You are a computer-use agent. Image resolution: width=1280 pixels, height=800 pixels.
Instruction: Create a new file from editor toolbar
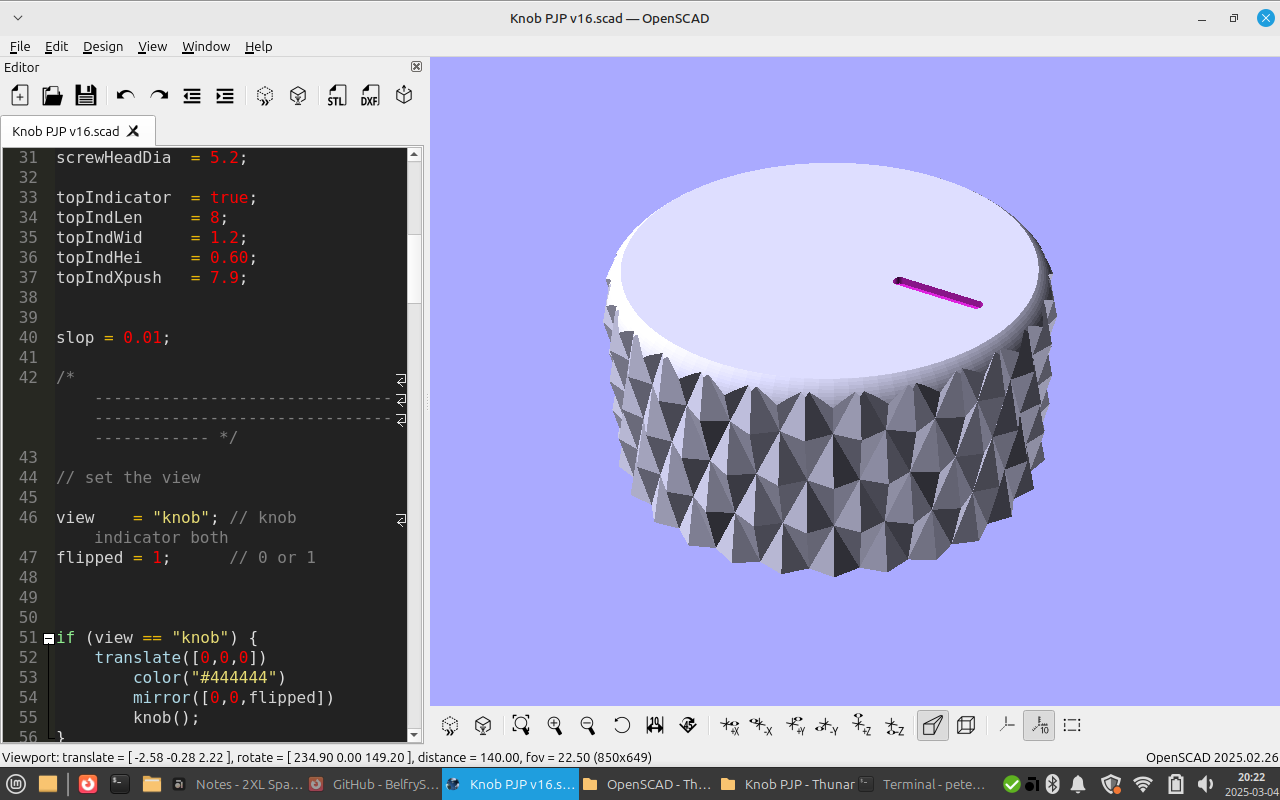19,95
